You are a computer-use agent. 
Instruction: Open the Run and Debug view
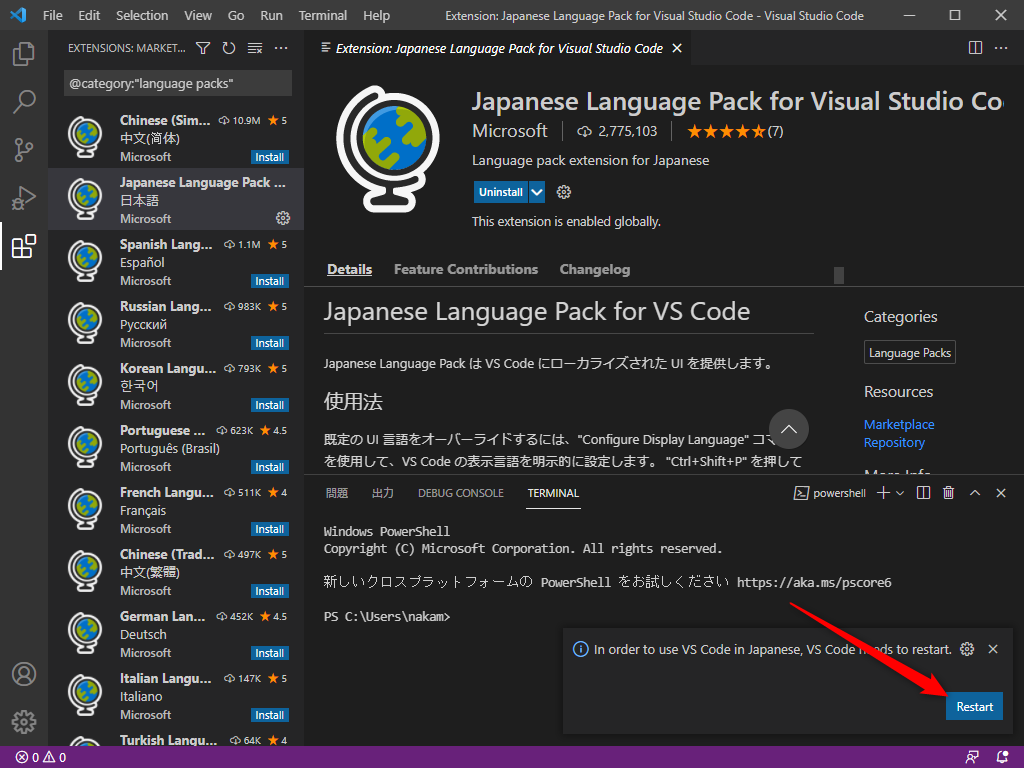point(24,198)
